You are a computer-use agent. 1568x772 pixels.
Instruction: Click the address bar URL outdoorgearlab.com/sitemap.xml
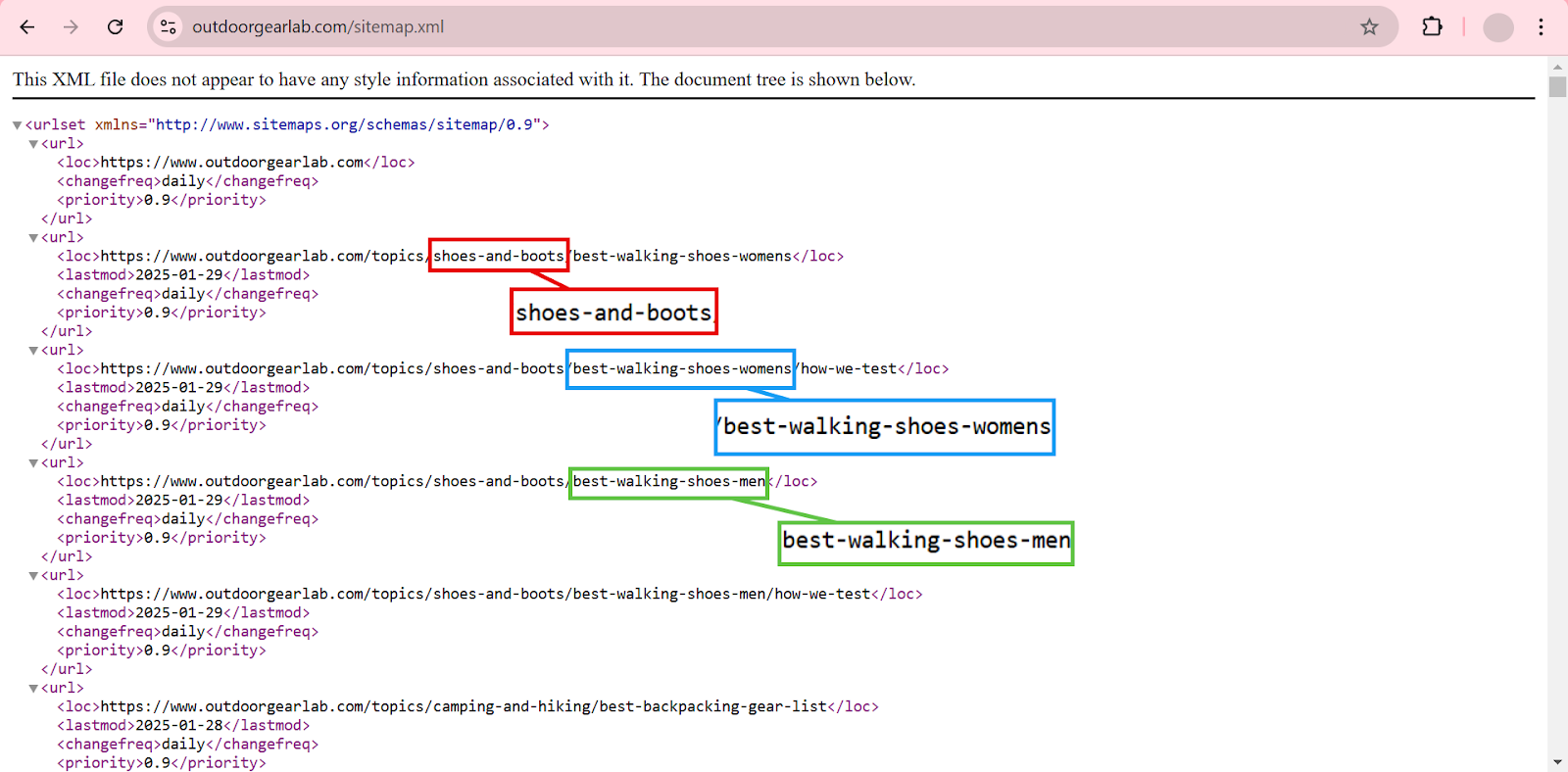(318, 27)
